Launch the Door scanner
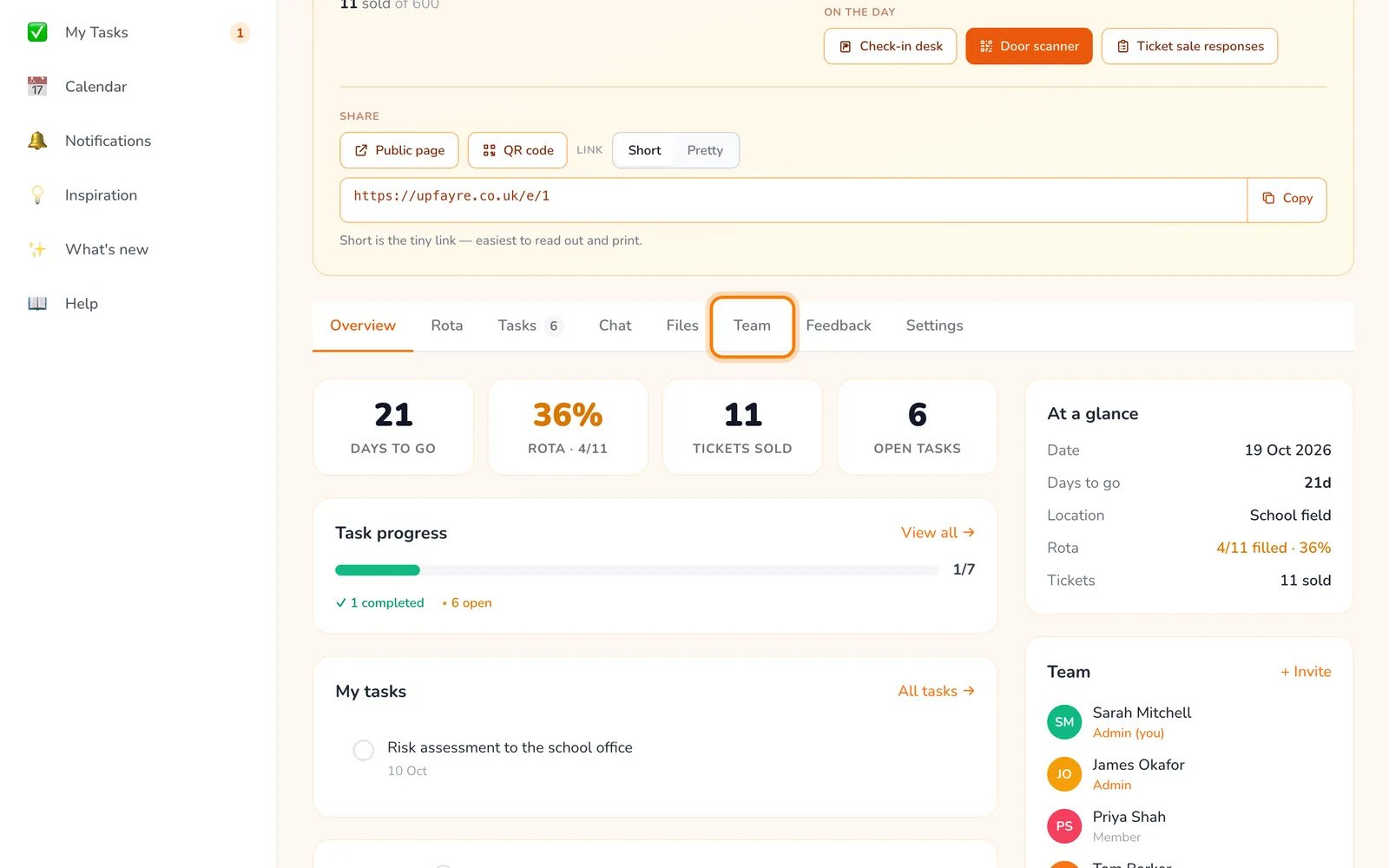This screenshot has width=1389, height=868. click(1029, 46)
